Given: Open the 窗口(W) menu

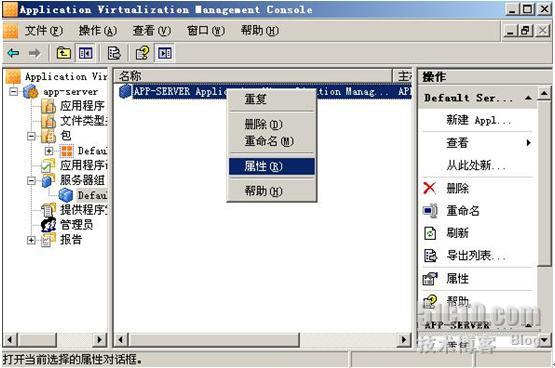Looking at the screenshot, I should click(206, 31).
